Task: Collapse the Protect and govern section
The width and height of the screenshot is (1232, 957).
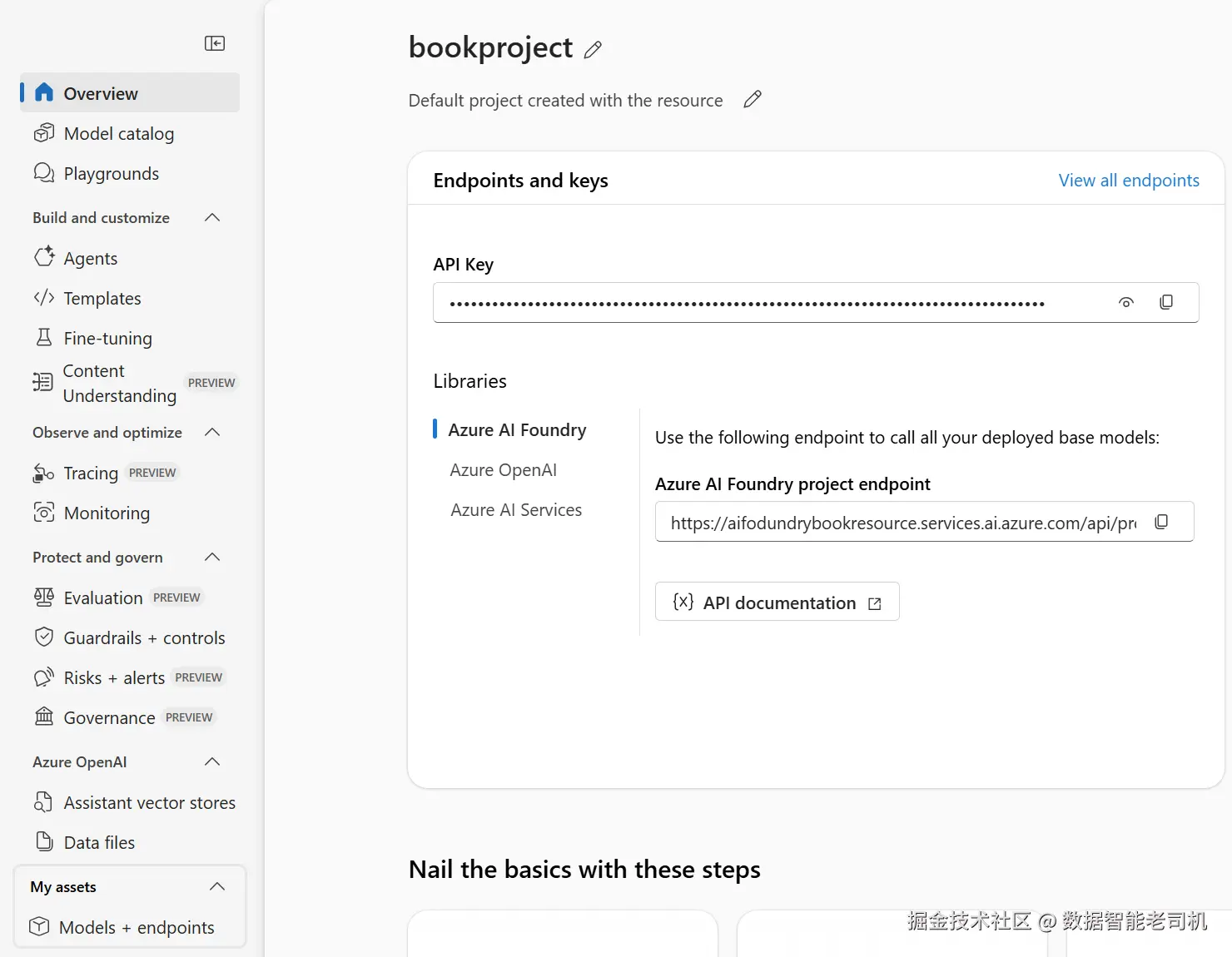Action: [212, 557]
